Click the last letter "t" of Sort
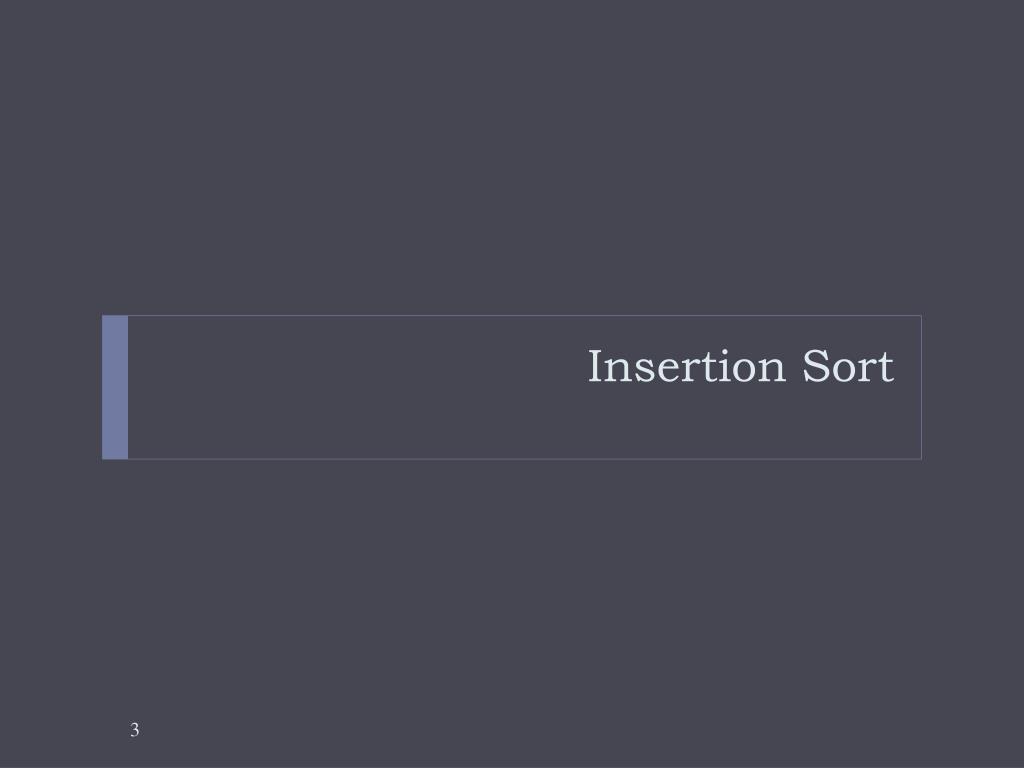This screenshot has height=768, width=1024. [886, 368]
